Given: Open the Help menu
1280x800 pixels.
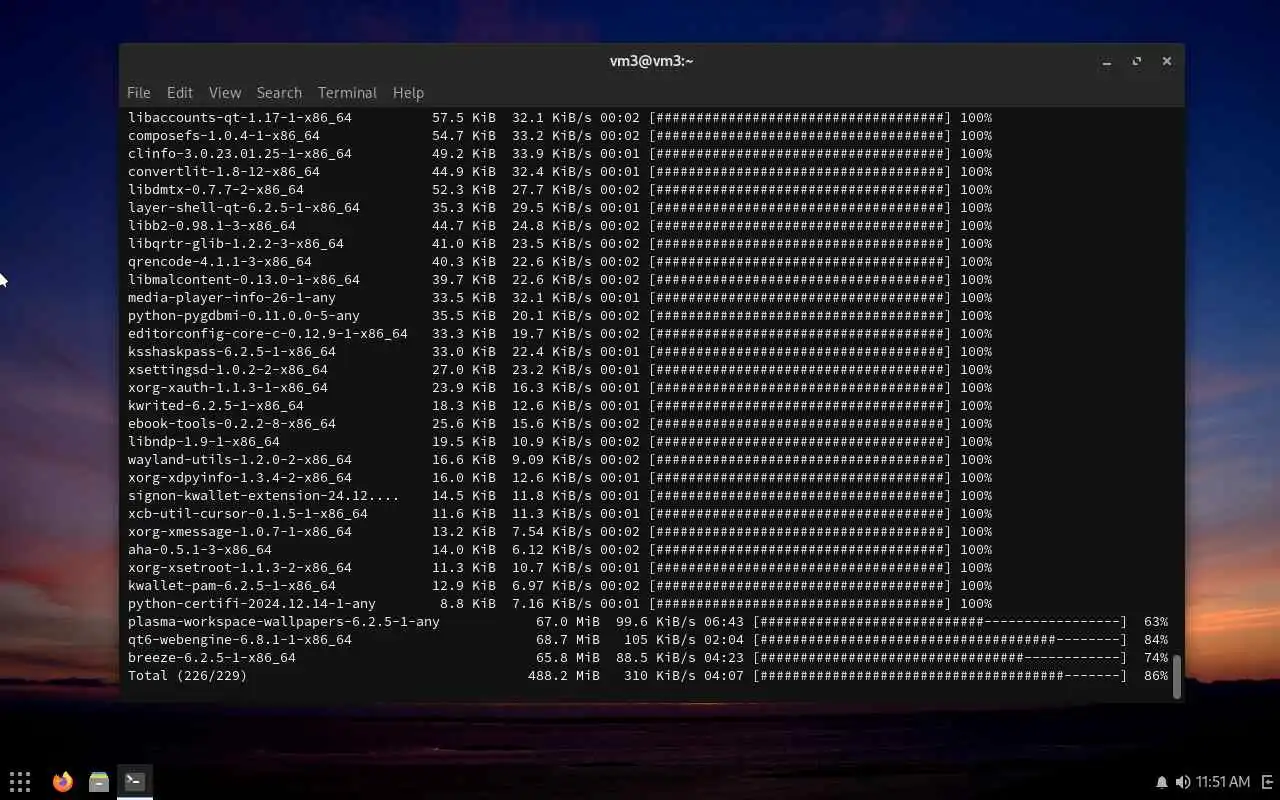Looking at the screenshot, I should click(408, 92).
